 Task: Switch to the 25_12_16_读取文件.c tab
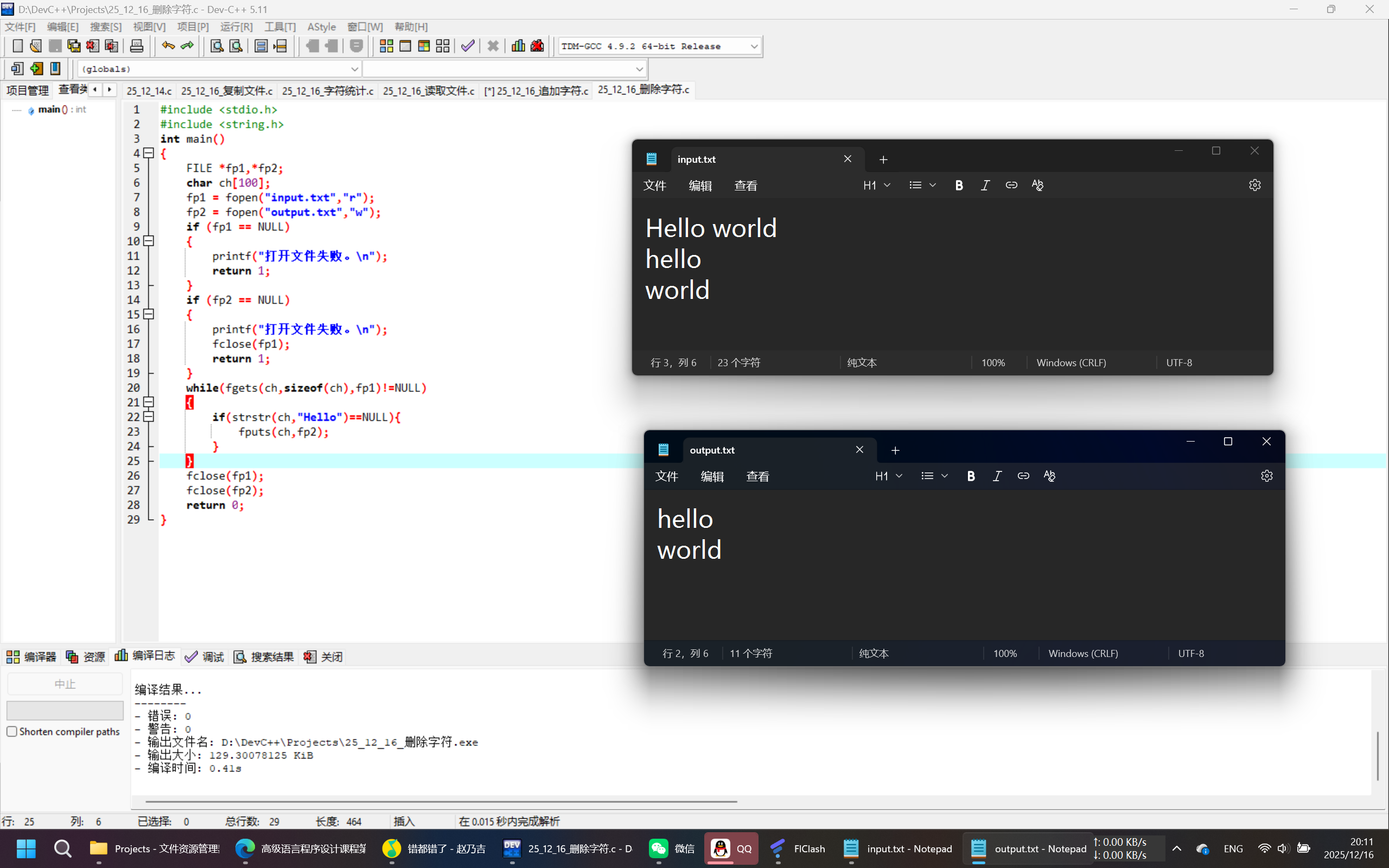coord(428,91)
